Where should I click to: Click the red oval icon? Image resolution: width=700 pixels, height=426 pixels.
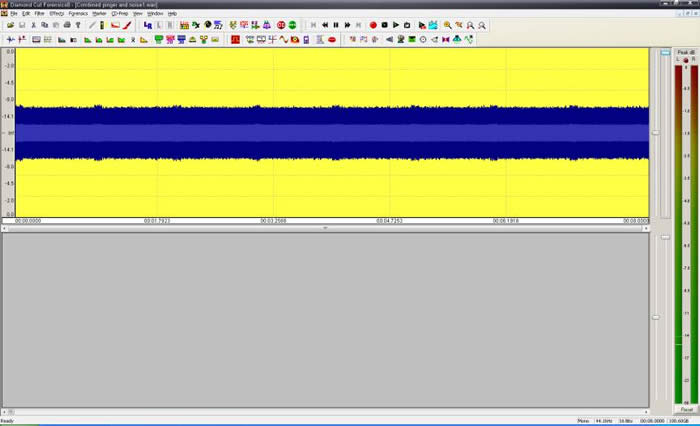(x=332, y=40)
